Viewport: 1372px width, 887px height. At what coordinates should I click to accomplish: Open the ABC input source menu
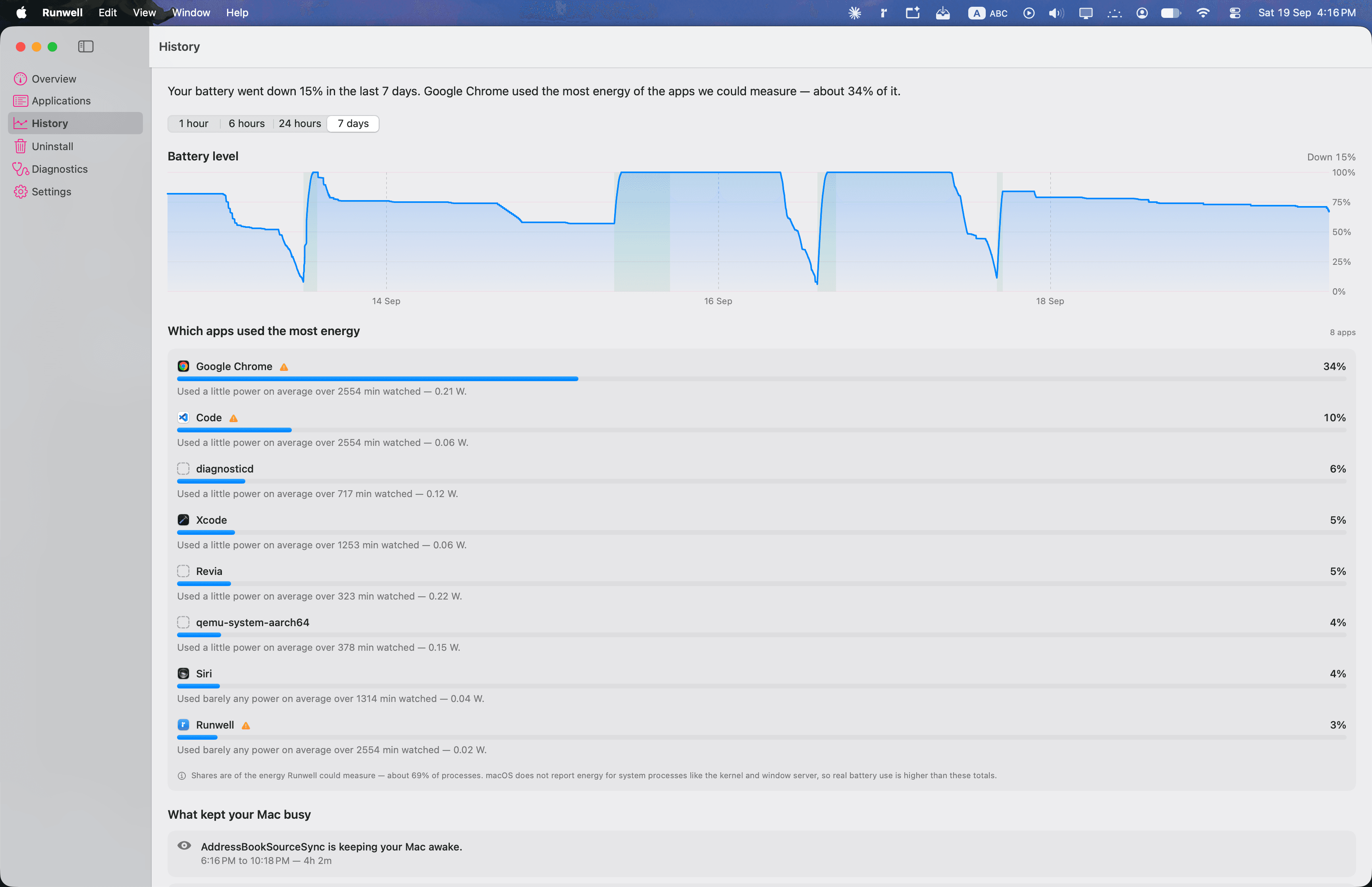tap(988, 13)
